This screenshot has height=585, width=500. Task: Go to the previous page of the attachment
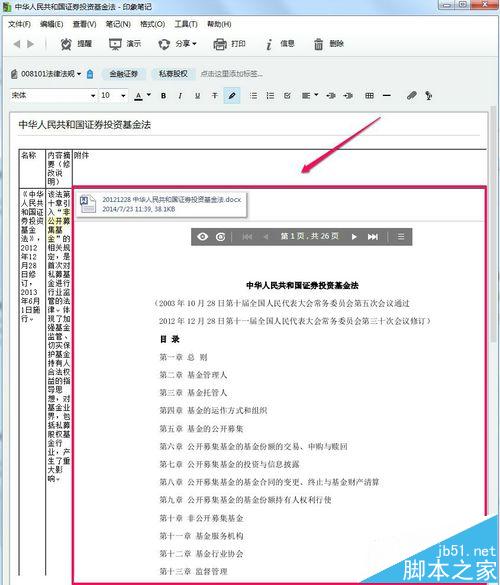tap(266, 237)
